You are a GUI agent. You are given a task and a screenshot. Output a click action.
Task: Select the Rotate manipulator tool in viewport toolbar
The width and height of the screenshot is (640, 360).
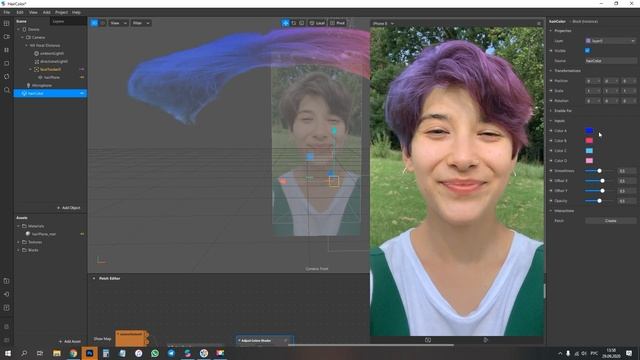294,23
